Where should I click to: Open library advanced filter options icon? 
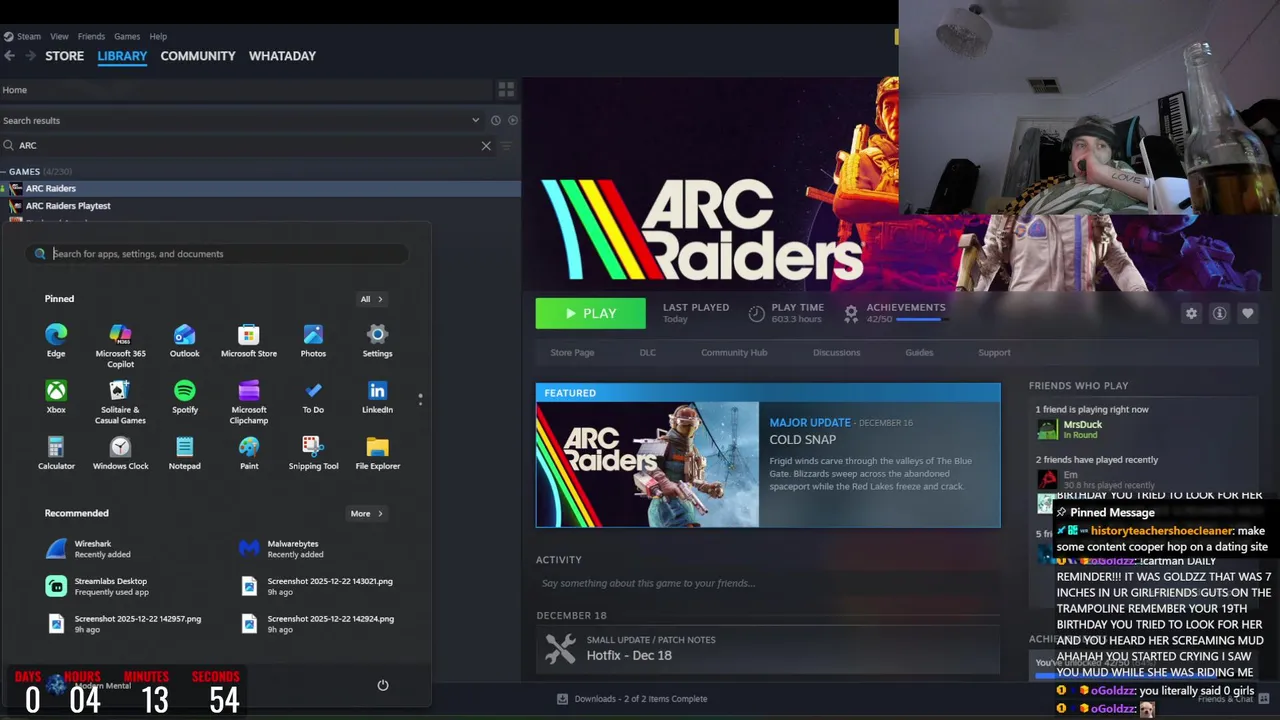coord(506,145)
